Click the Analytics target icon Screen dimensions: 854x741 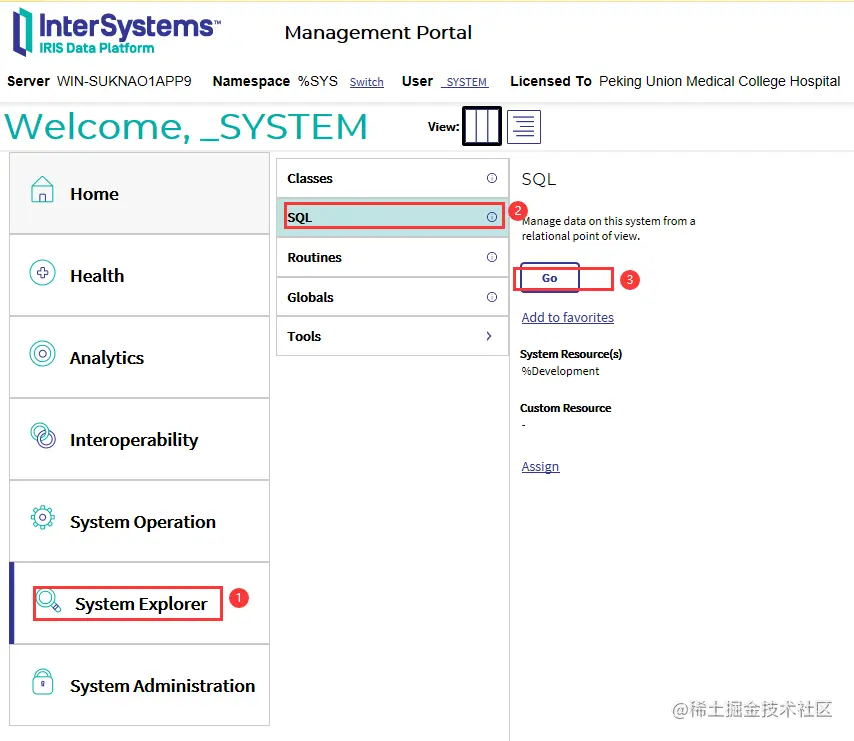click(42, 354)
